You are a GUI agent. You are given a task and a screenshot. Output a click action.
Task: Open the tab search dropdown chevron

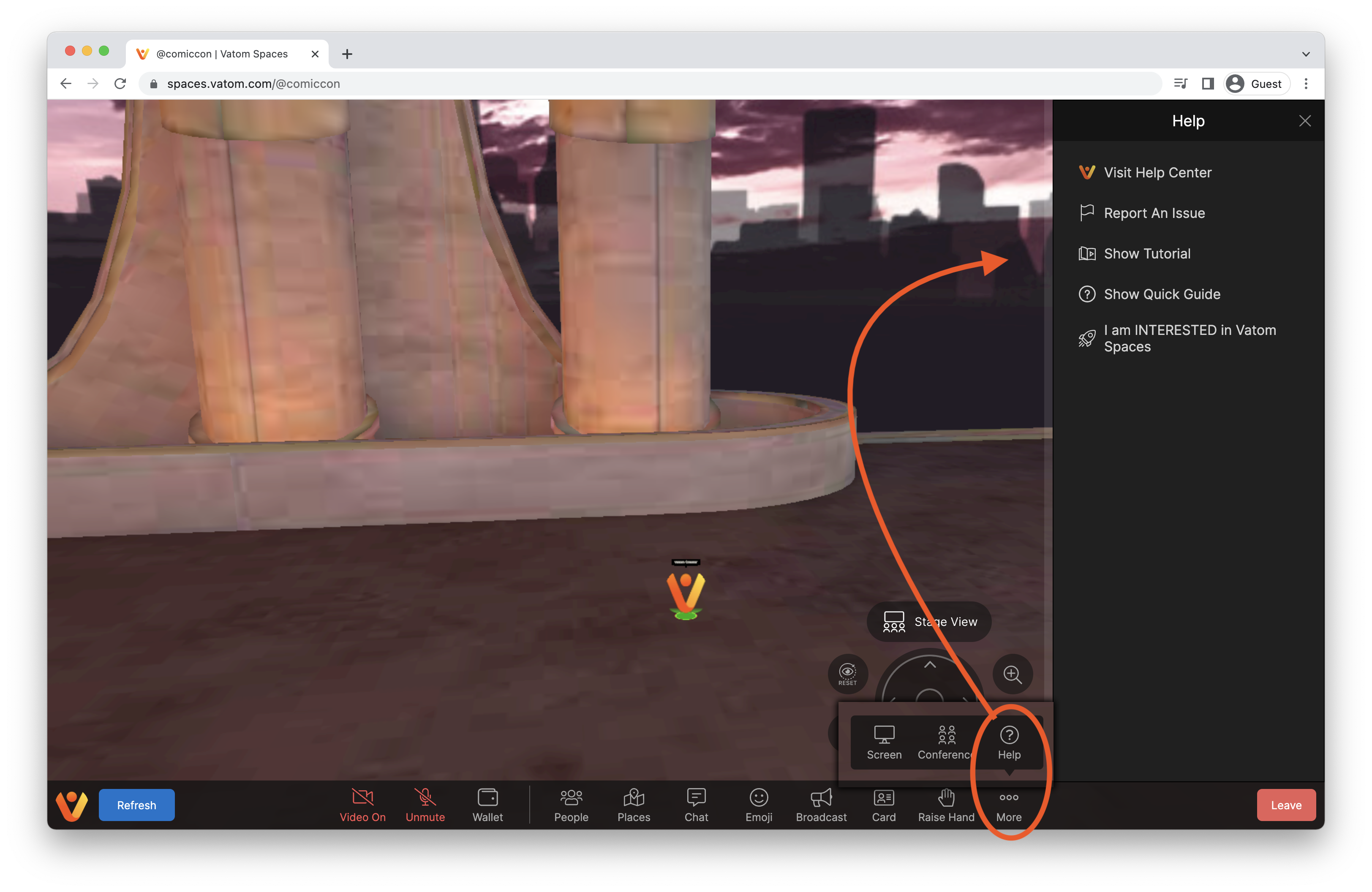click(1306, 54)
